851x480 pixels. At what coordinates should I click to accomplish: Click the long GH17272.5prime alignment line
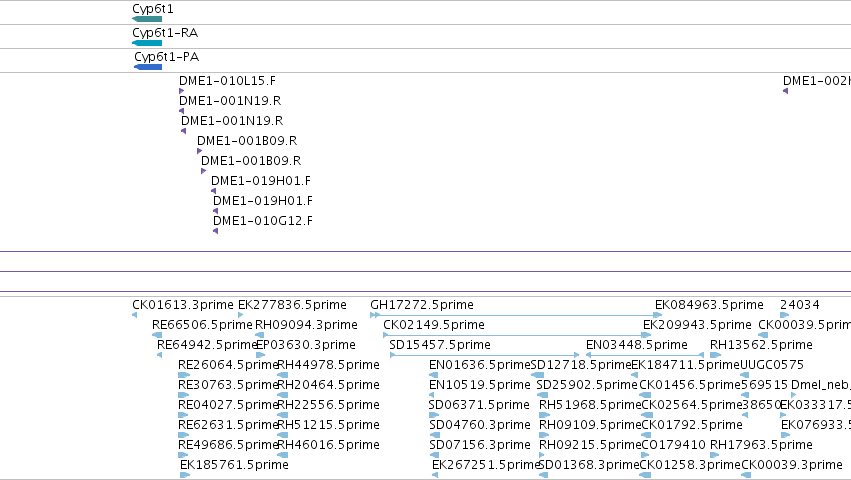coord(516,315)
